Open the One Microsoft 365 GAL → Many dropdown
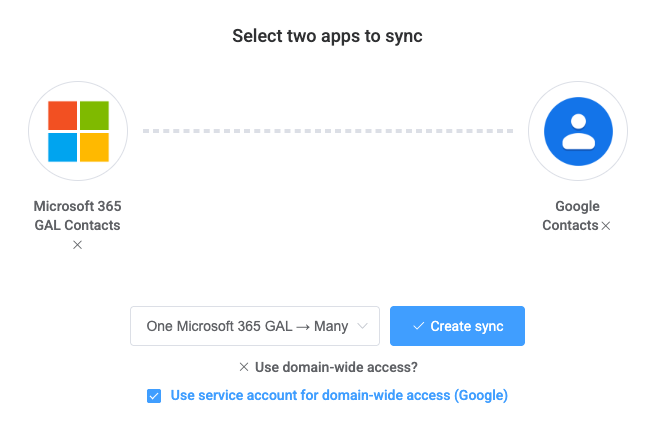This screenshot has width=660, height=434. [255, 326]
